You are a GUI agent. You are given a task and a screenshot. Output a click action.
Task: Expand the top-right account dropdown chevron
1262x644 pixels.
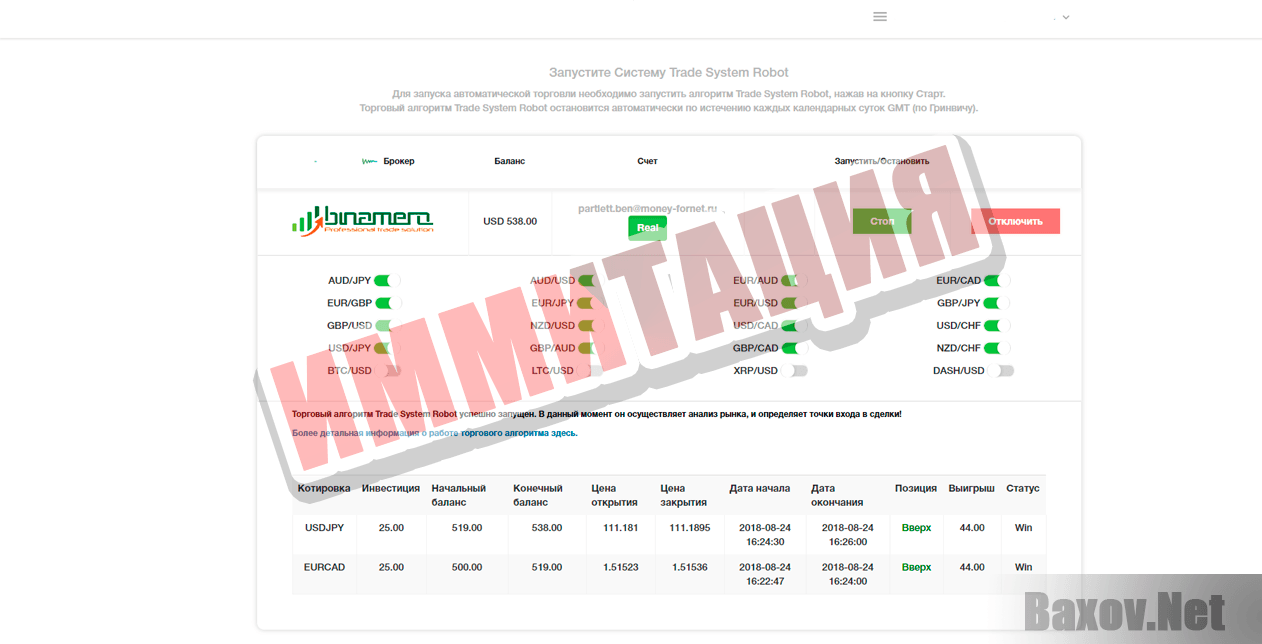tap(1065, 17)
